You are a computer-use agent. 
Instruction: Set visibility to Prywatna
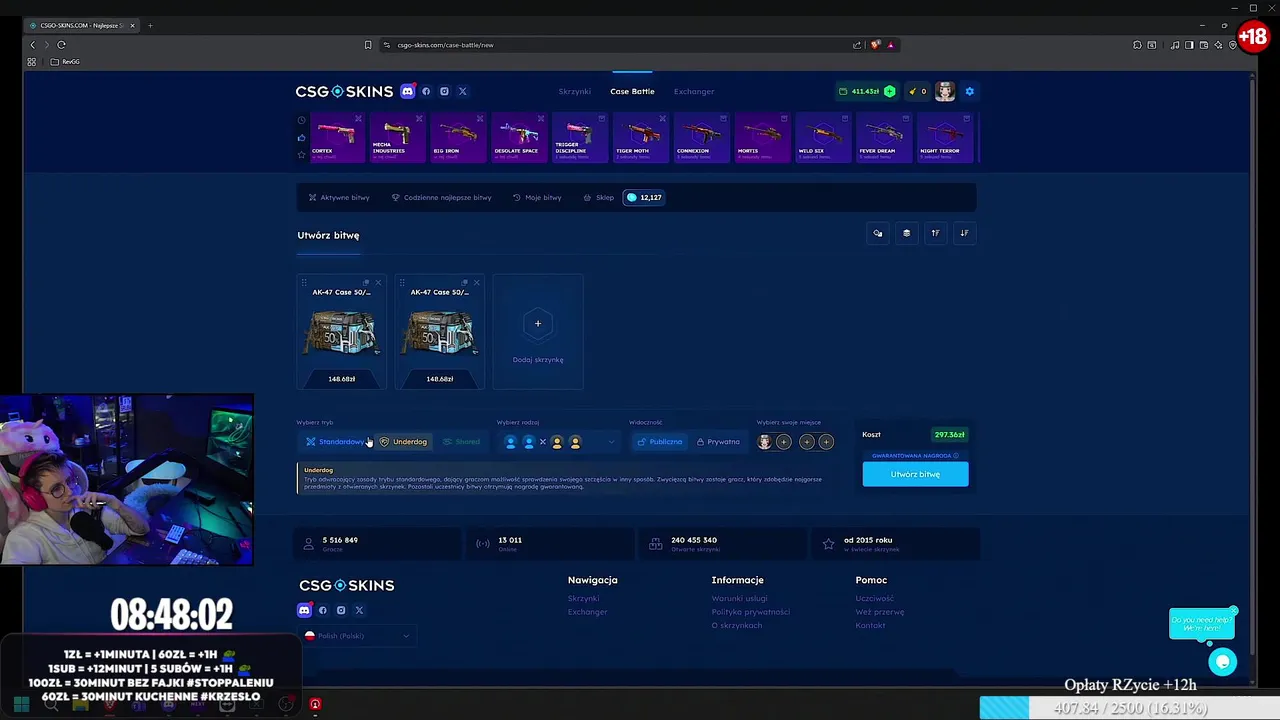click(718, 441)
